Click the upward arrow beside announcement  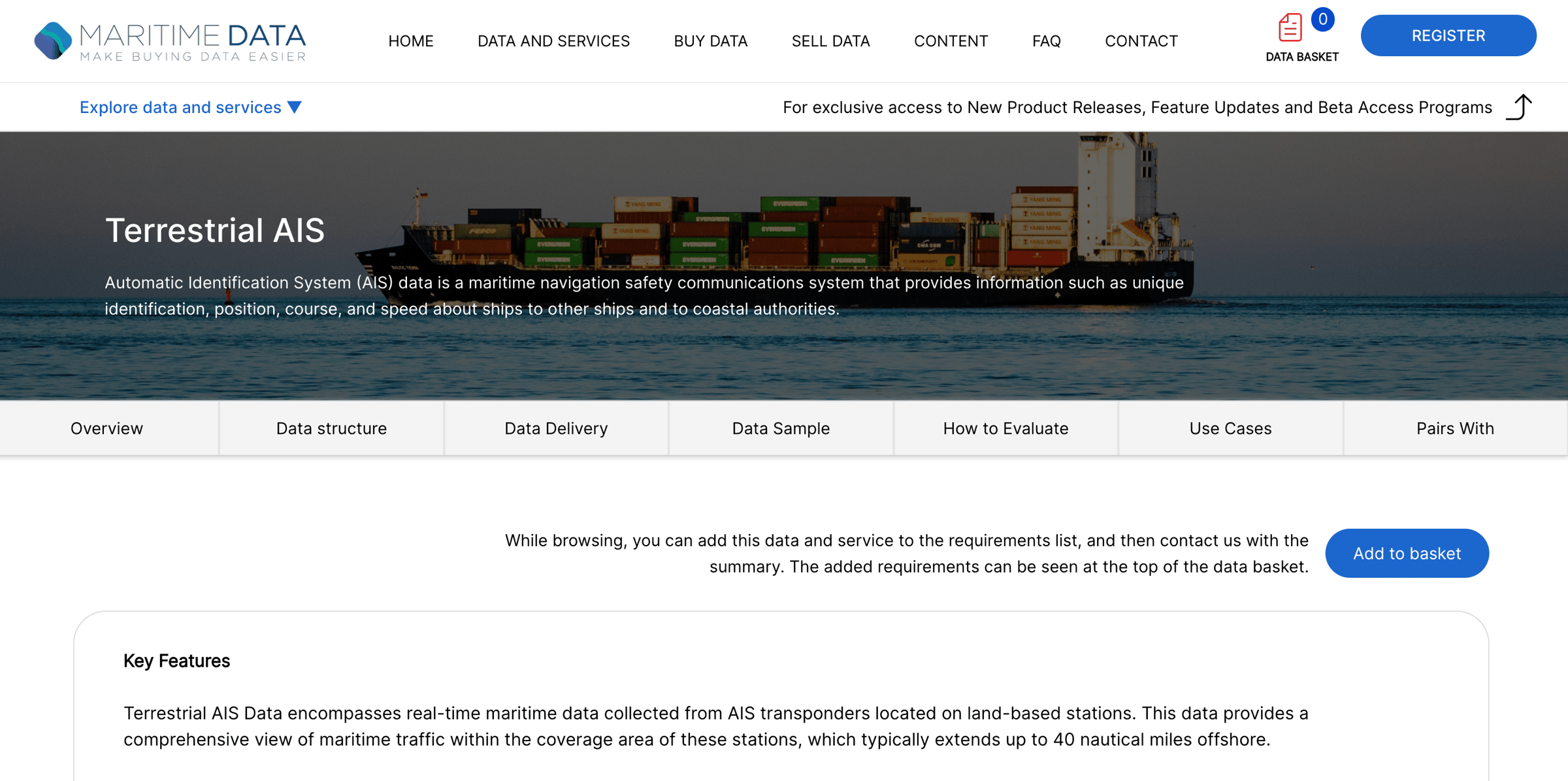click(1519, 107)
